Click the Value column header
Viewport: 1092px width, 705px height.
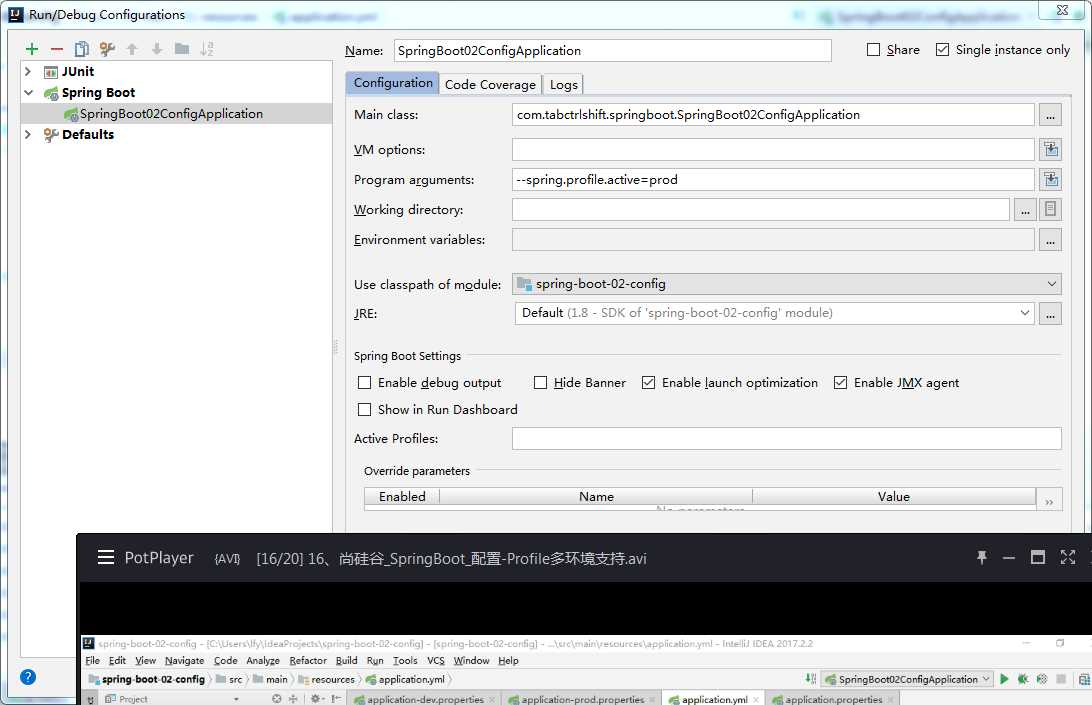(x=894, y=497)
